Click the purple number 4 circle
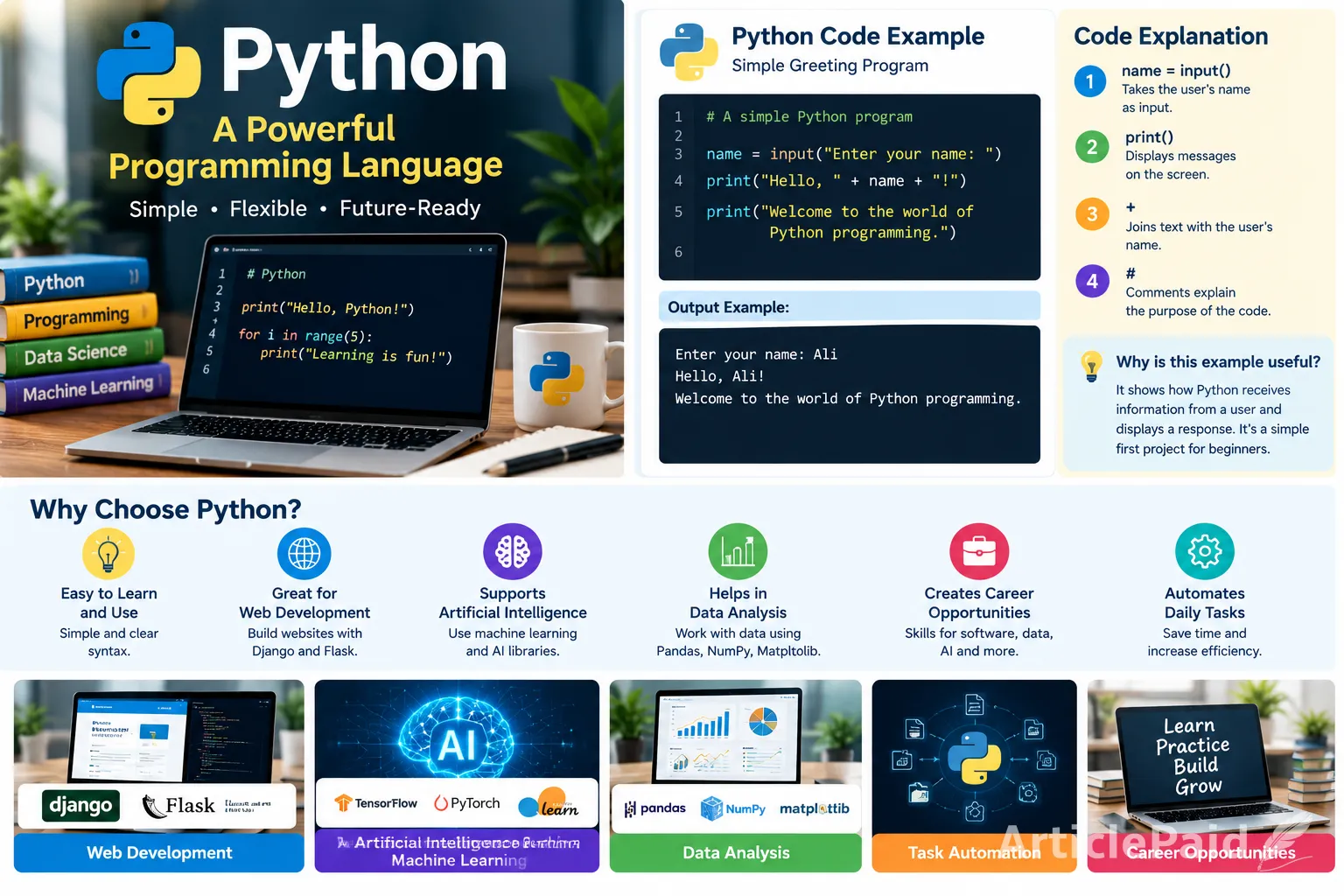1344x896 pixels. point(1092,281)
